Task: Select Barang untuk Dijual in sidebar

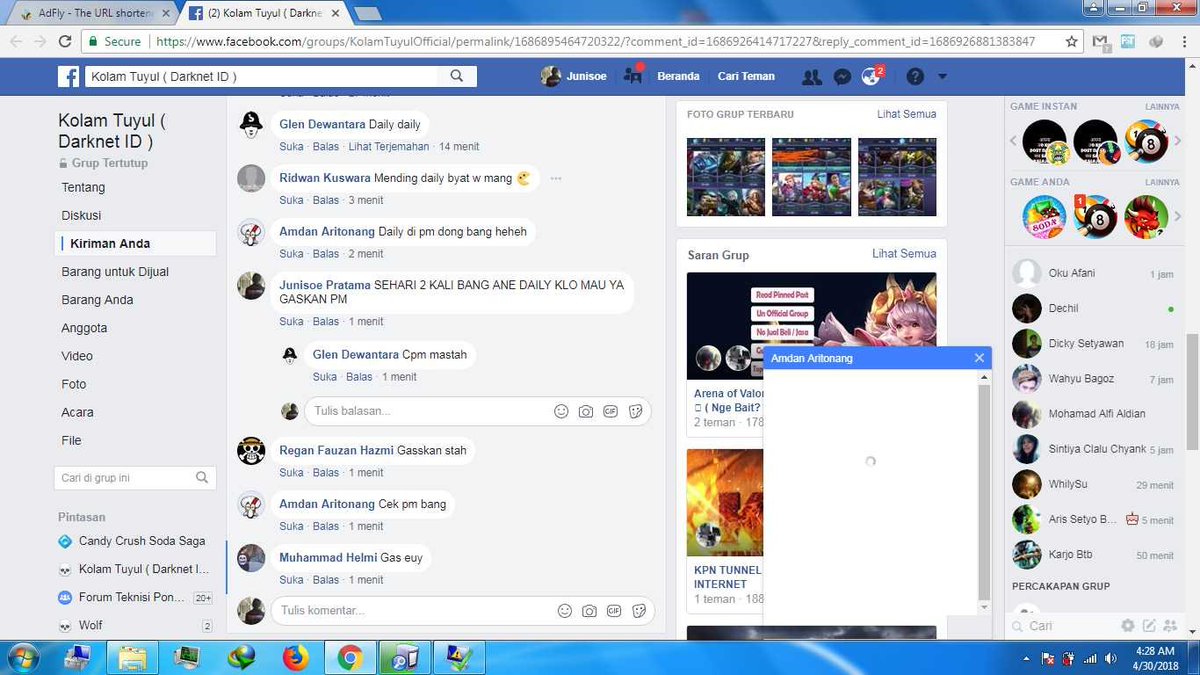Action: coord(115,271)
